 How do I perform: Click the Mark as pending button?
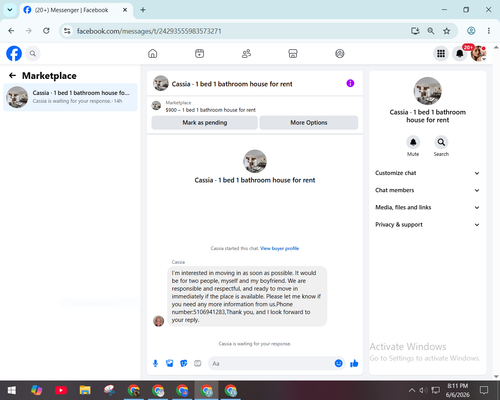205,122
